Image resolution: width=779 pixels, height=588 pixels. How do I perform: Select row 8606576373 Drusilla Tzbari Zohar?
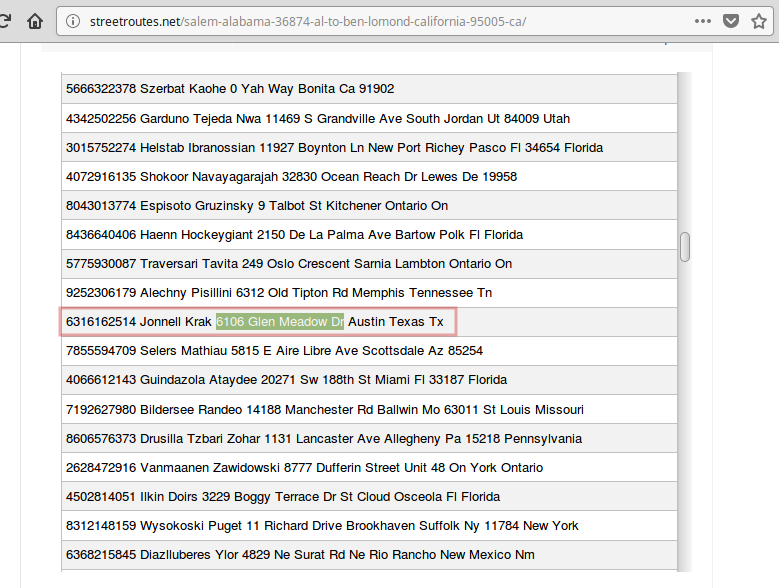pyautogui.click(x=369, y=439)
